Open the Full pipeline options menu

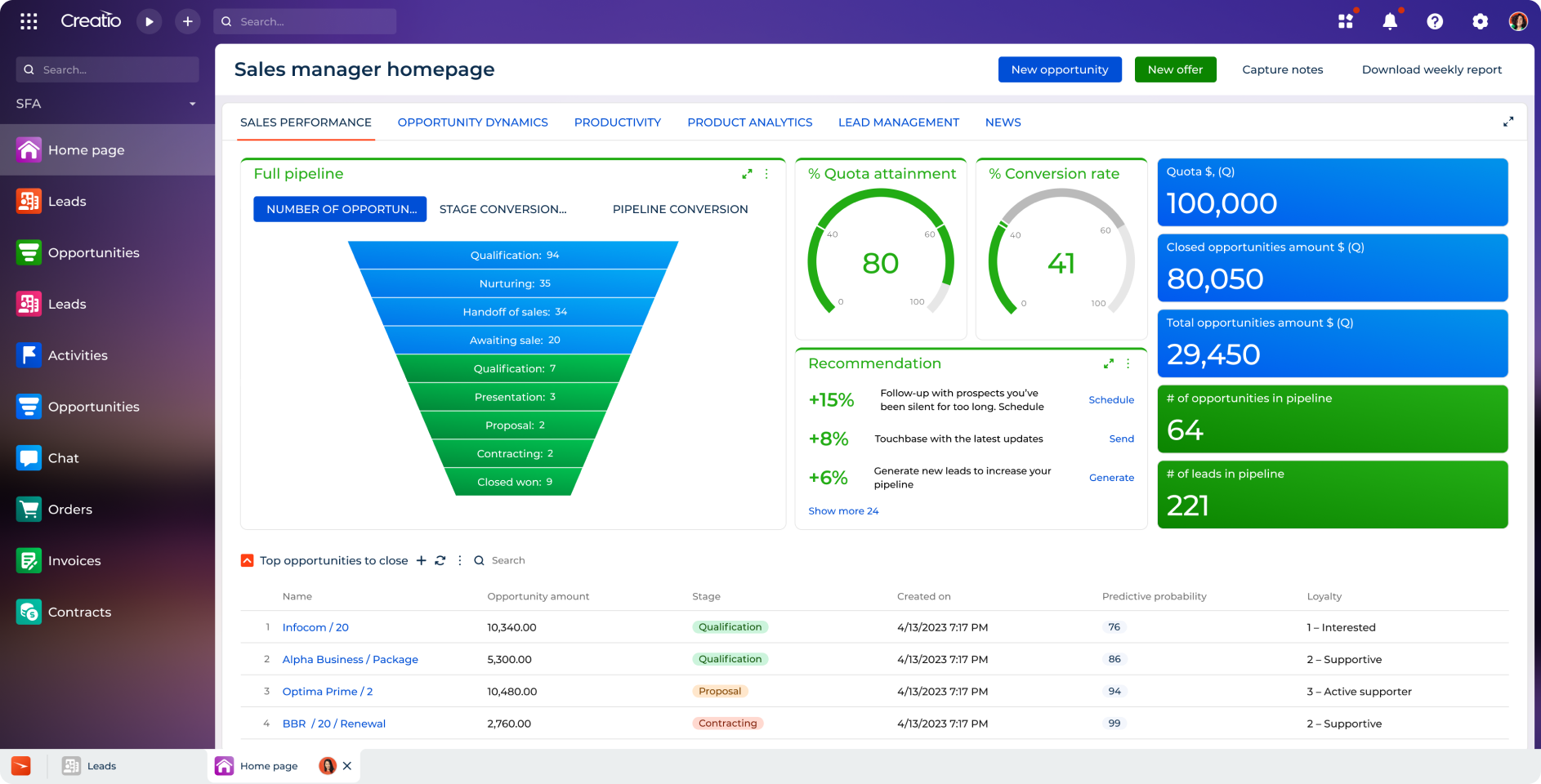pyautogui.click(x=766, y=174)
